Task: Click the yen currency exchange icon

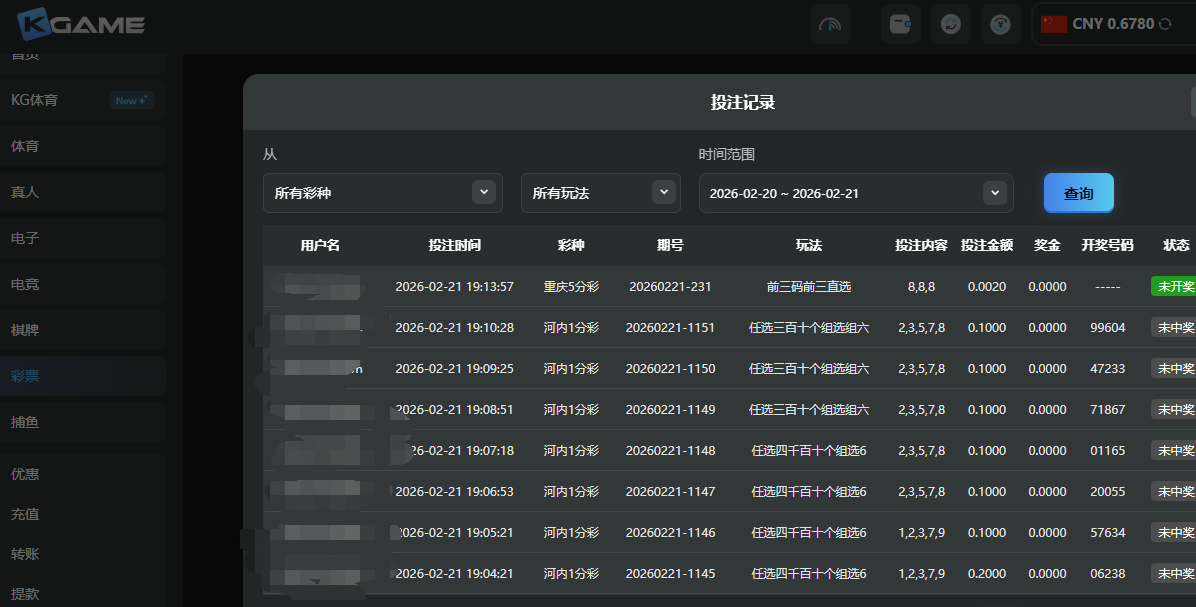Action: (1000, 24)
